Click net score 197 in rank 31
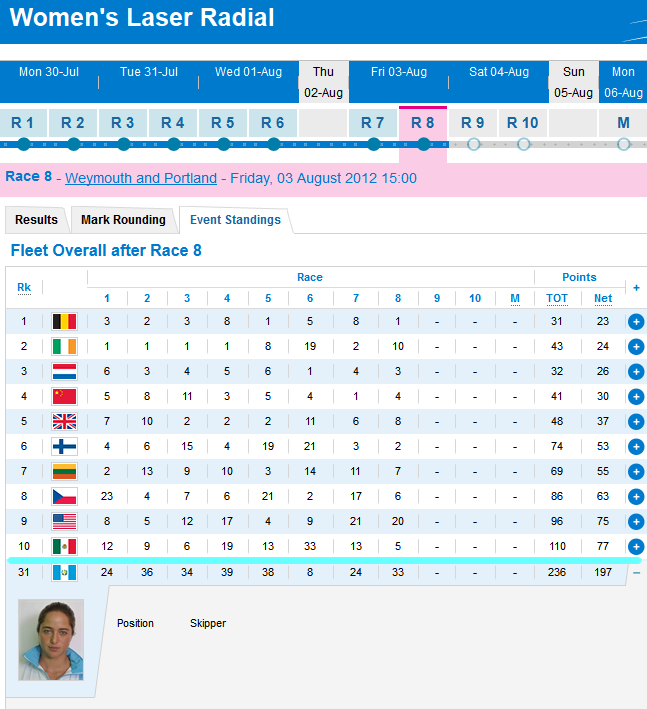647x709 pixels. (x=603, y=572)
